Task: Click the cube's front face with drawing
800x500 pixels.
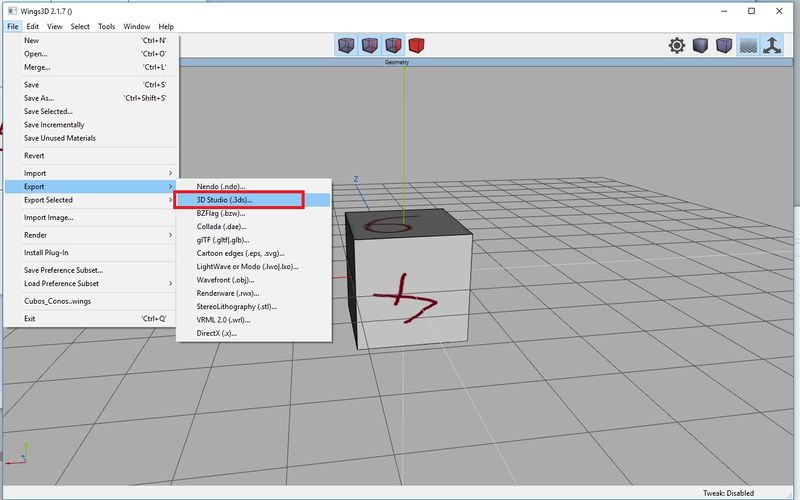Action: tap(413, 291)
